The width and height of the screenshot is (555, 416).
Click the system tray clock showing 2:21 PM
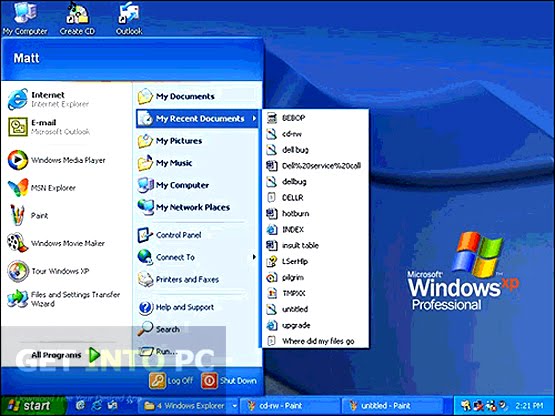[x=529, y=406]
